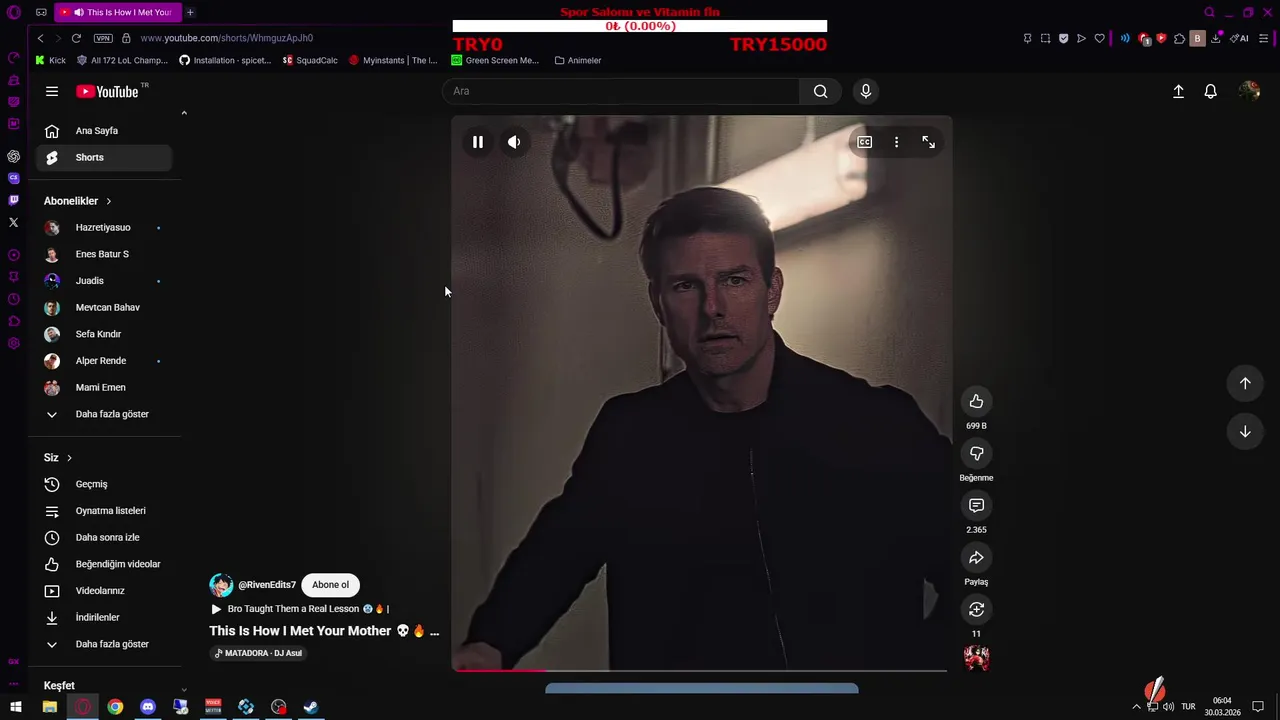Image resolution: width=1280 pixels, height=720 pixels.
Task: Open Mevtcan Bahav channel
Action: coord(104,308)
